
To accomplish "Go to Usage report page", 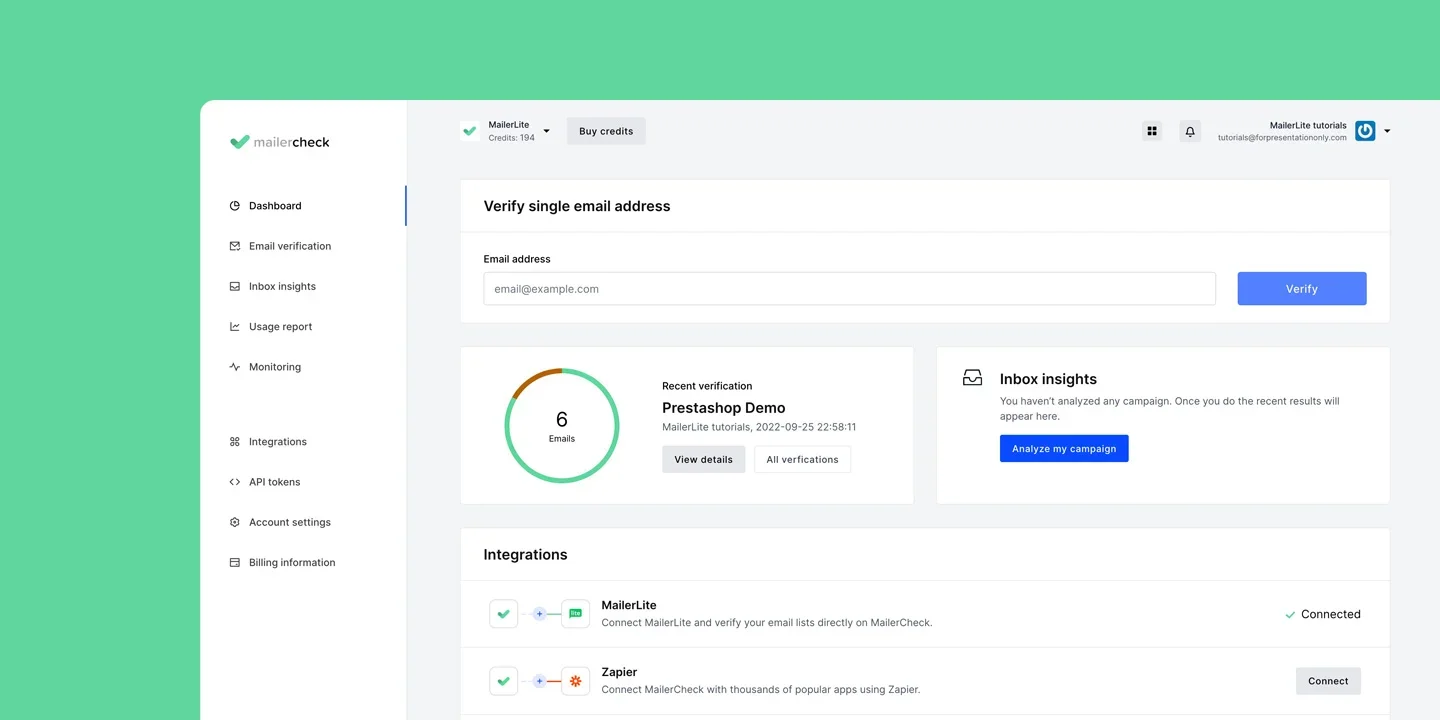I will pos(280,327).
